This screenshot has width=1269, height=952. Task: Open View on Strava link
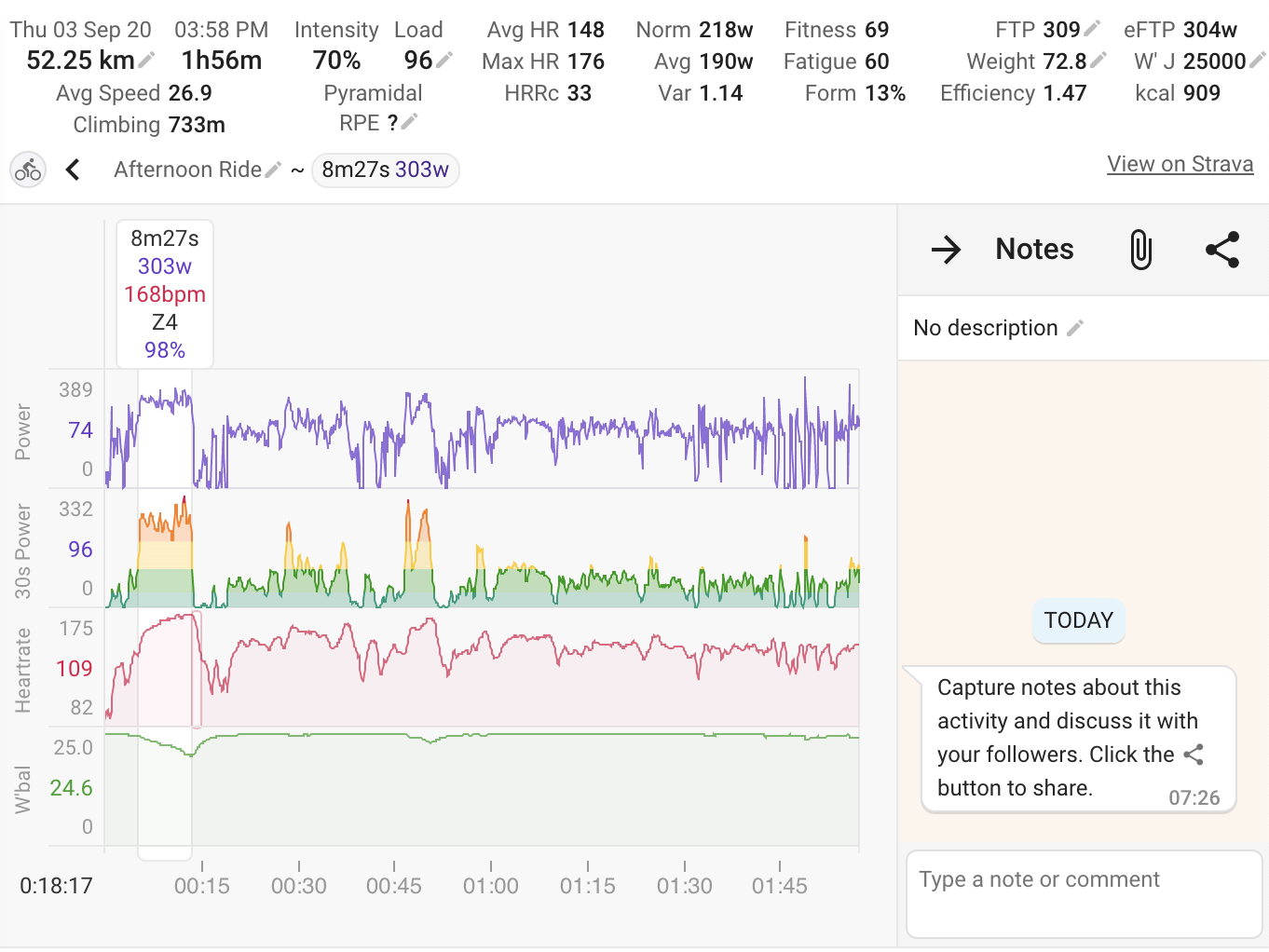pyautogui.click(x=1180, y=164)
